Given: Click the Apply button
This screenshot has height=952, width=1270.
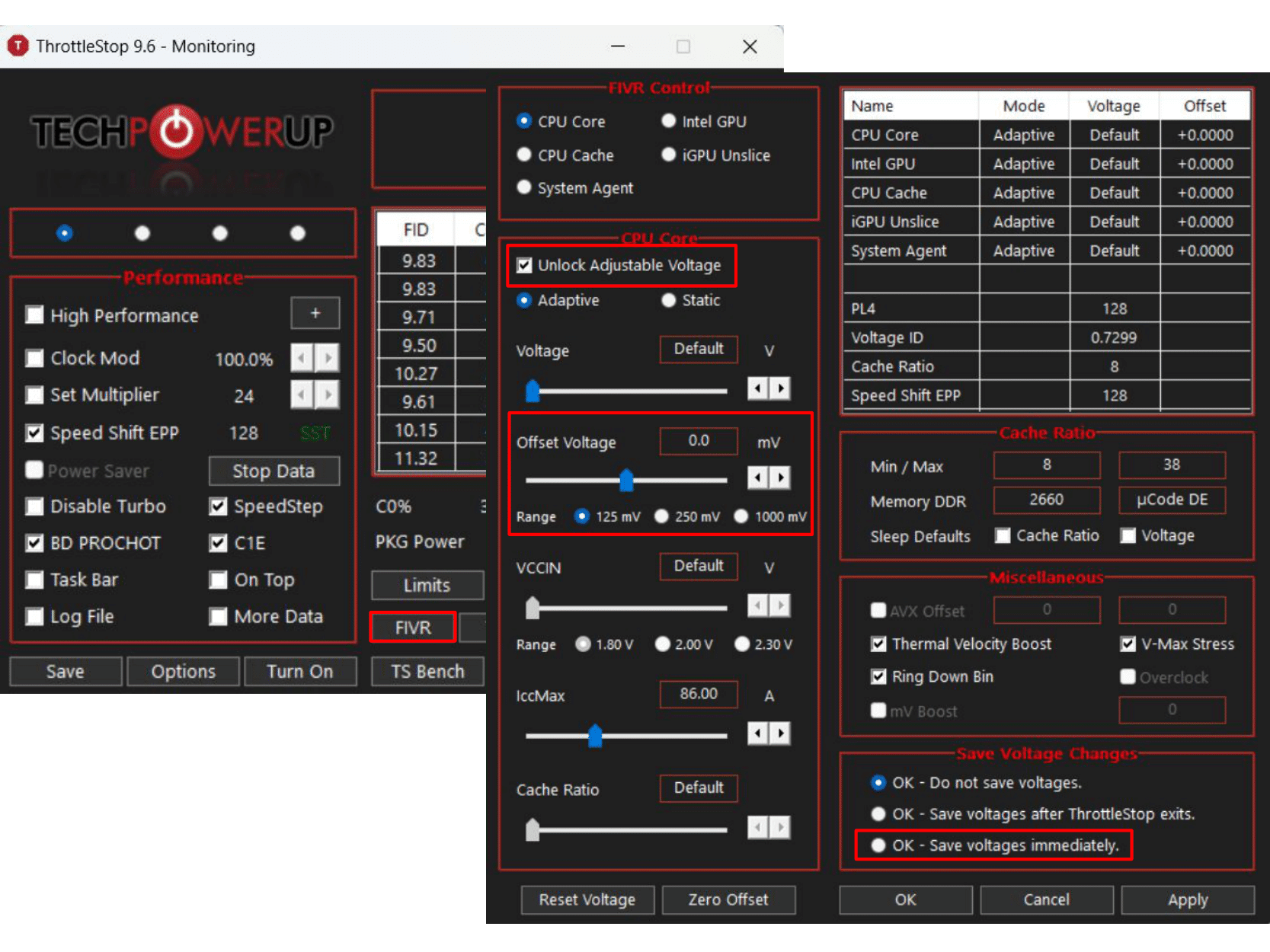Looking at the screenshot, I should point(1188,899).
